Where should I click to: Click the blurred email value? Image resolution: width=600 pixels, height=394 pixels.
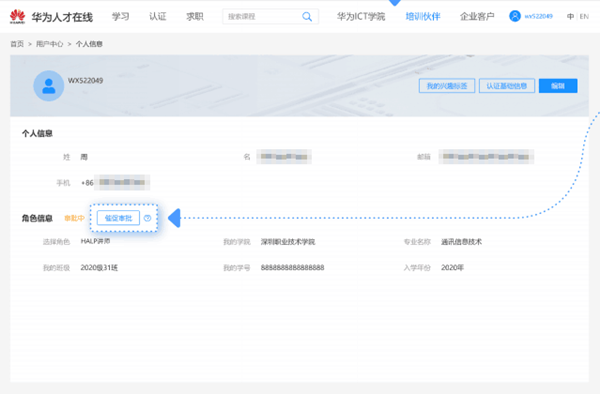(486, 156)
